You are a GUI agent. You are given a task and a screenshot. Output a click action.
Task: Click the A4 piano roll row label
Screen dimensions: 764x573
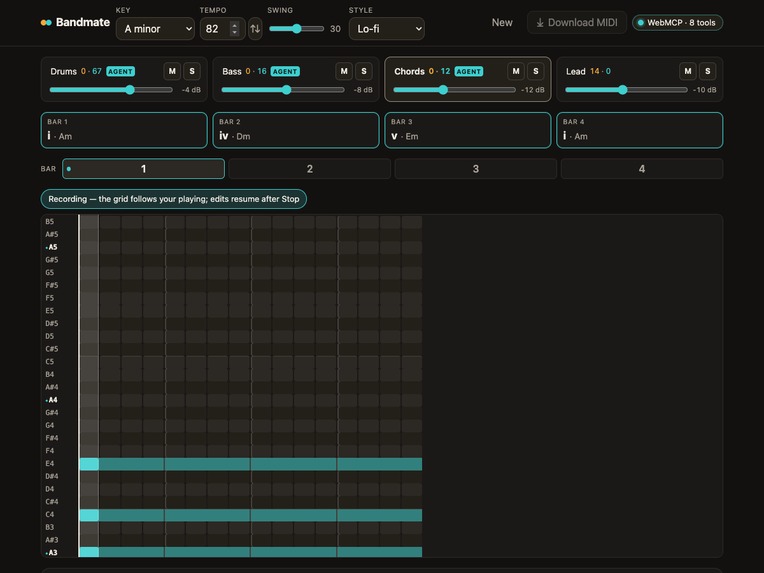[x=52, y=400]
